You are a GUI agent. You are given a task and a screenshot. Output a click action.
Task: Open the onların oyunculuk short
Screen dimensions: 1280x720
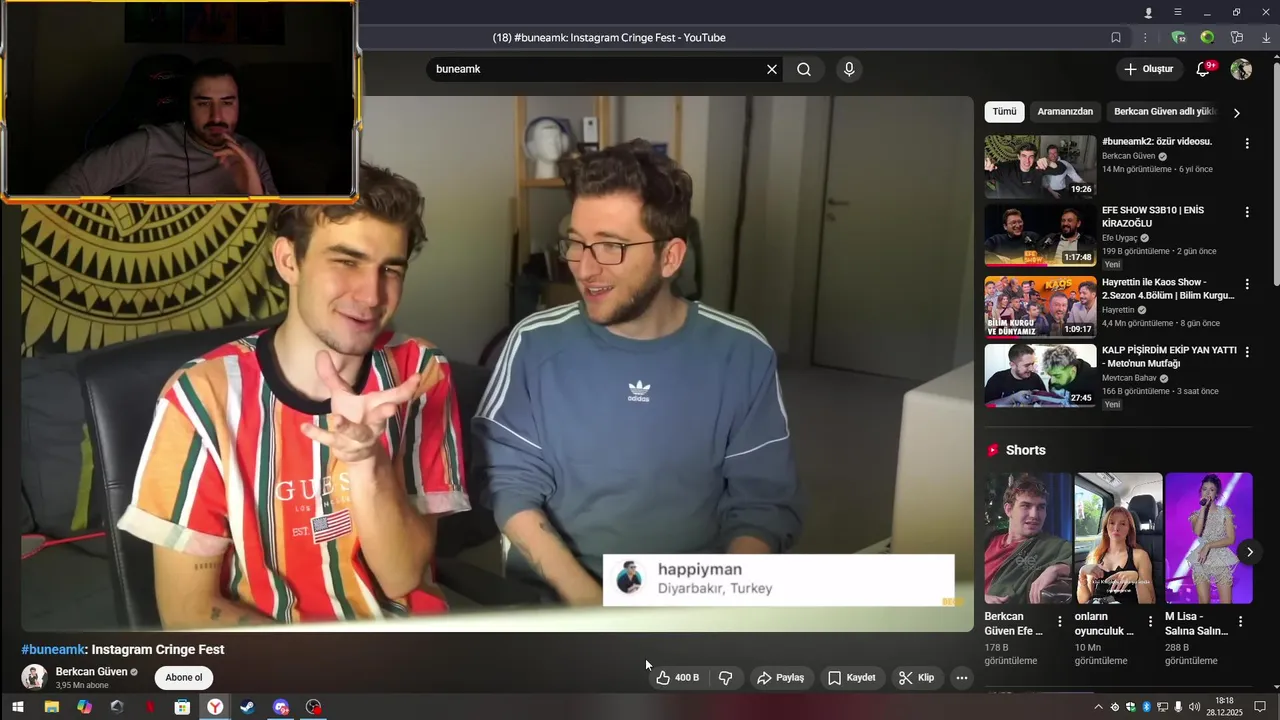click(1118, 538)
